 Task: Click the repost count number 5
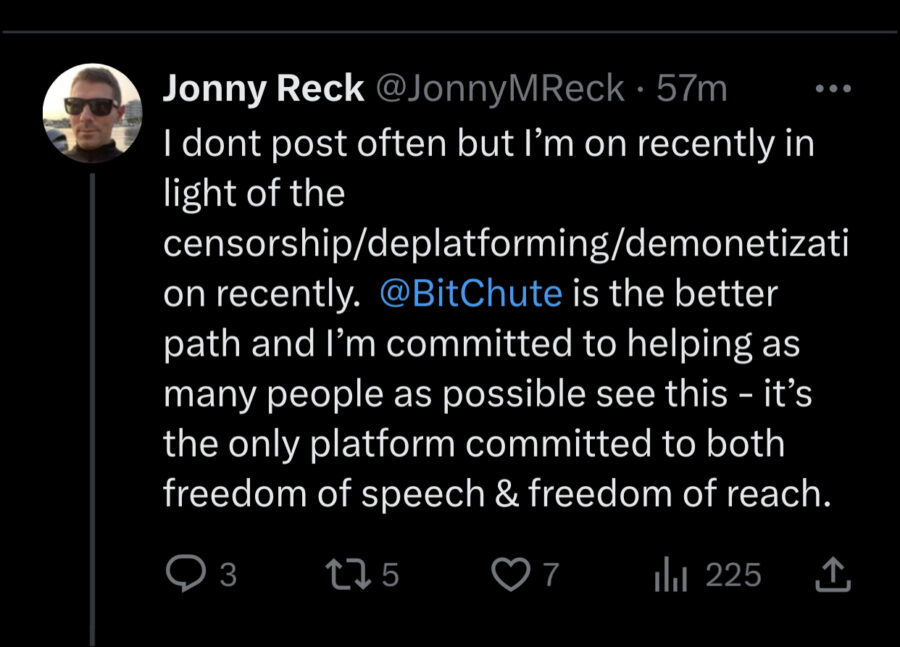click(x=390, y=575)
